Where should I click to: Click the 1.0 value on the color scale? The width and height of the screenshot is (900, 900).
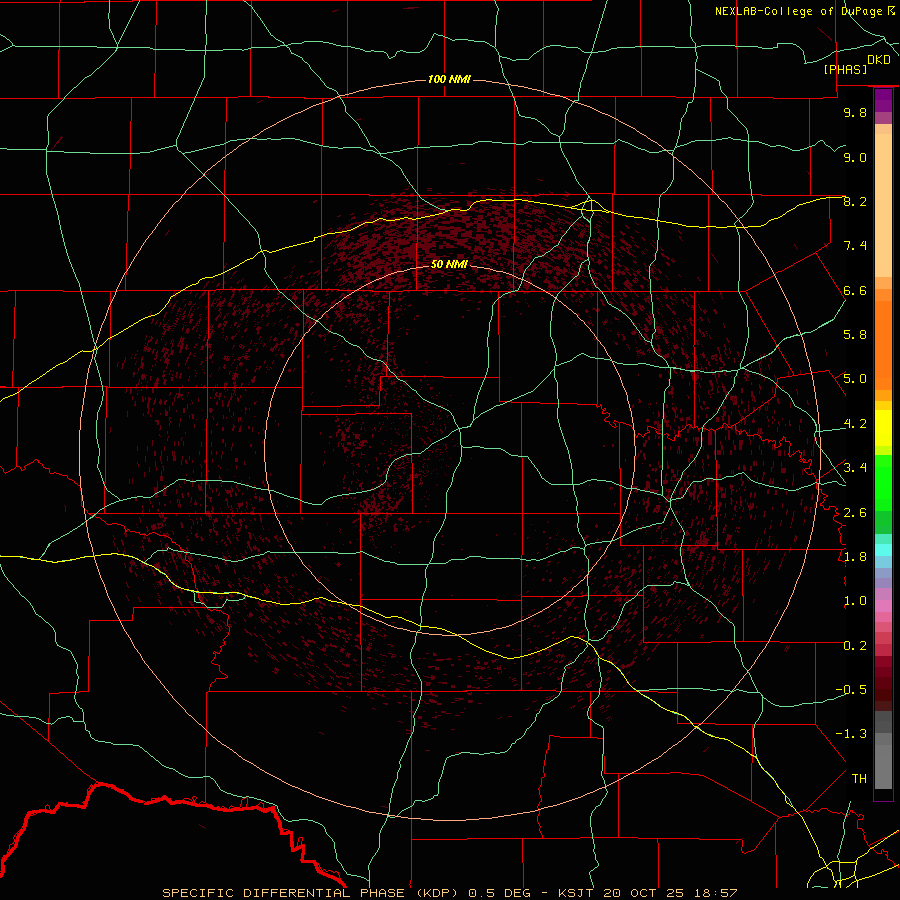coord(855,601)
